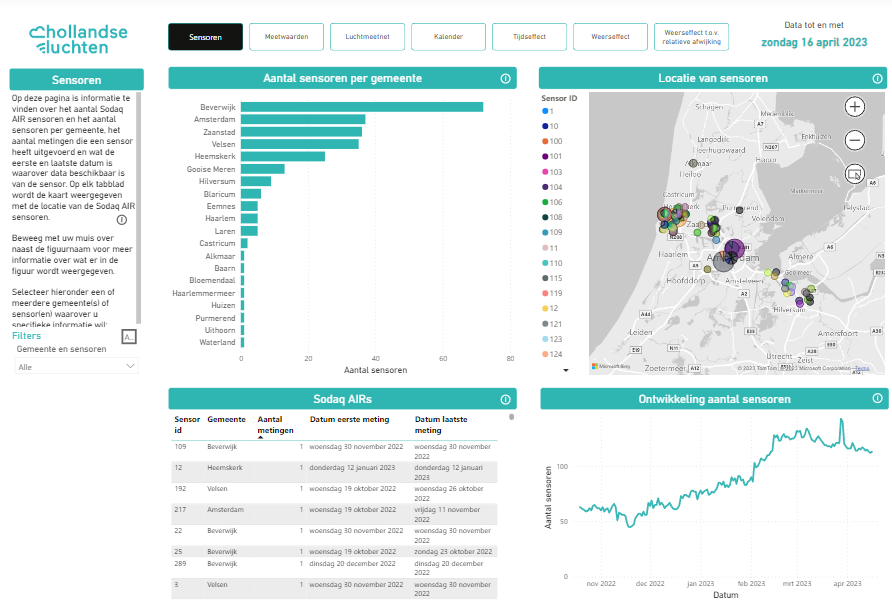The width and height of the screenshot is (892, 616).
Task: Click the large purple Amsterdam sensor bubble
Action: tap(734, 249)
